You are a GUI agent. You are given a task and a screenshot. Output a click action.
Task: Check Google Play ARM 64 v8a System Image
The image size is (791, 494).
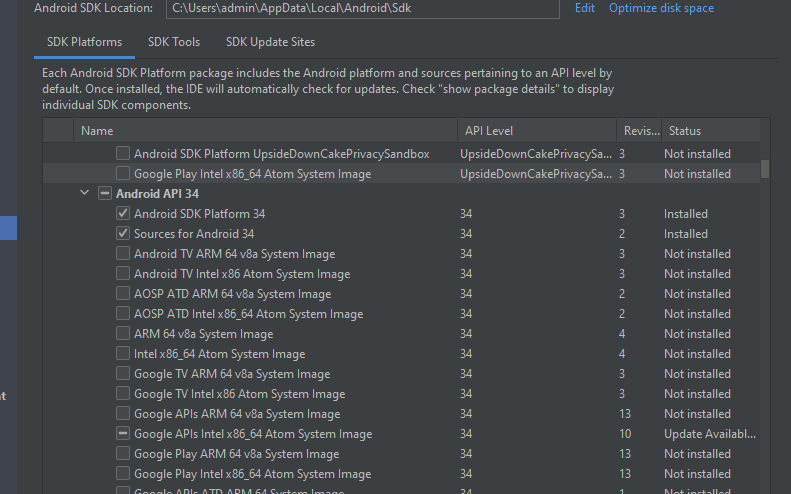pyautogui.click(x=123, y=454)
